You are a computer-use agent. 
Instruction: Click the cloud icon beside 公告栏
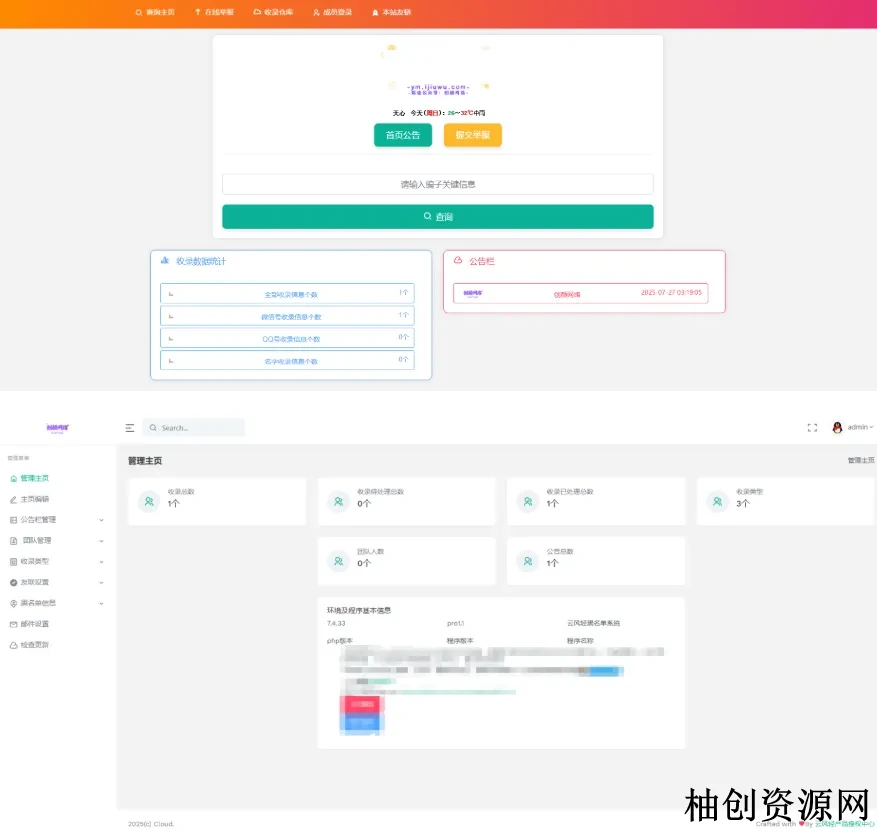(x=458, y=260)
